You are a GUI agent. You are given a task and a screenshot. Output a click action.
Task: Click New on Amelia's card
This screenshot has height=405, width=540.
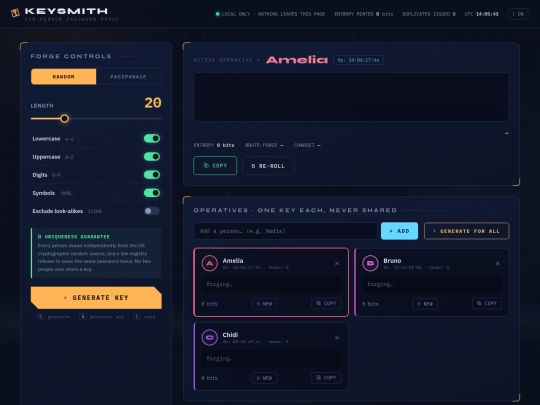click(264, 304)
